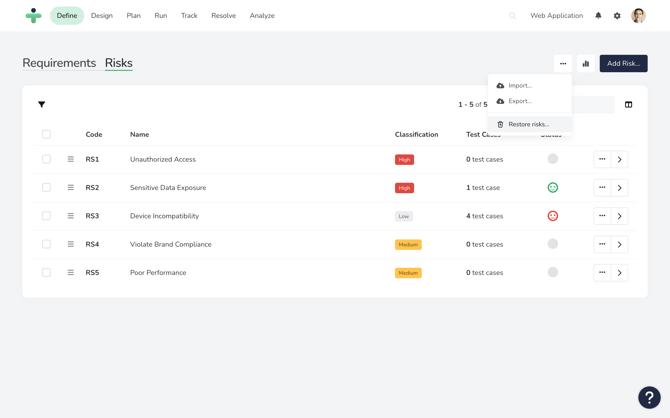Open the help question mark button

point(649,397)
